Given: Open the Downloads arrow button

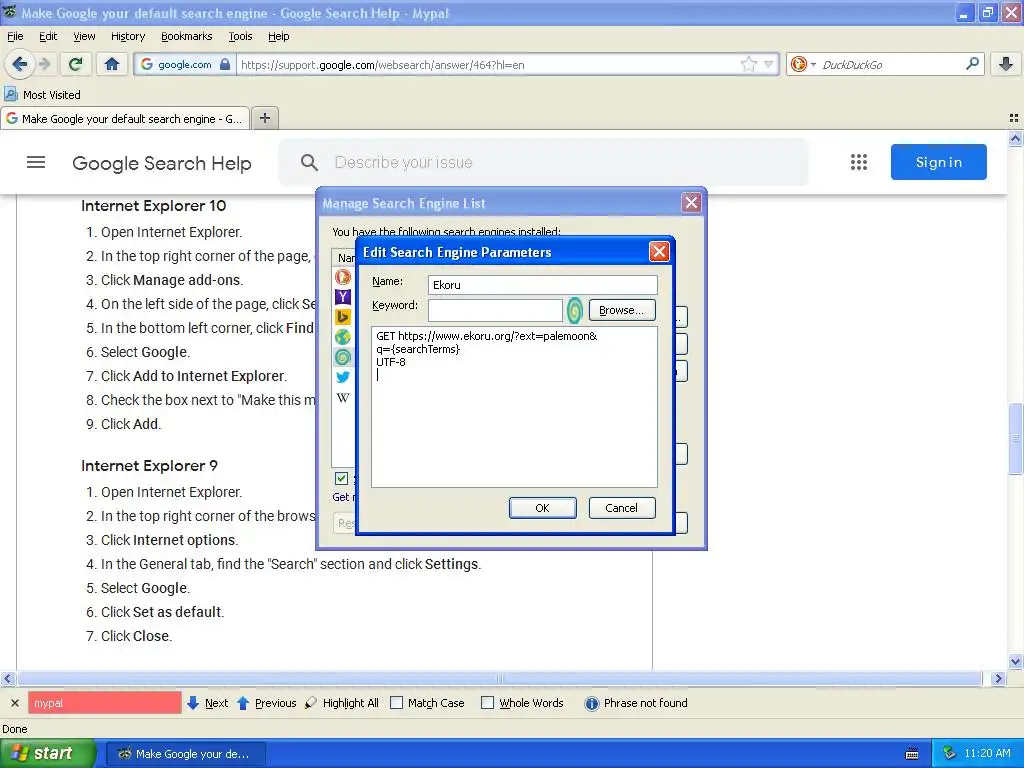Looking at the screenshot, I should coord(1006,64).
